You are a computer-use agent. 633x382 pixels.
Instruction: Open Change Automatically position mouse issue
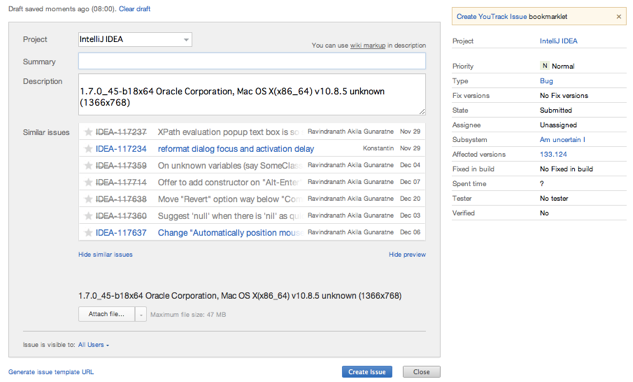pos(230,233)
